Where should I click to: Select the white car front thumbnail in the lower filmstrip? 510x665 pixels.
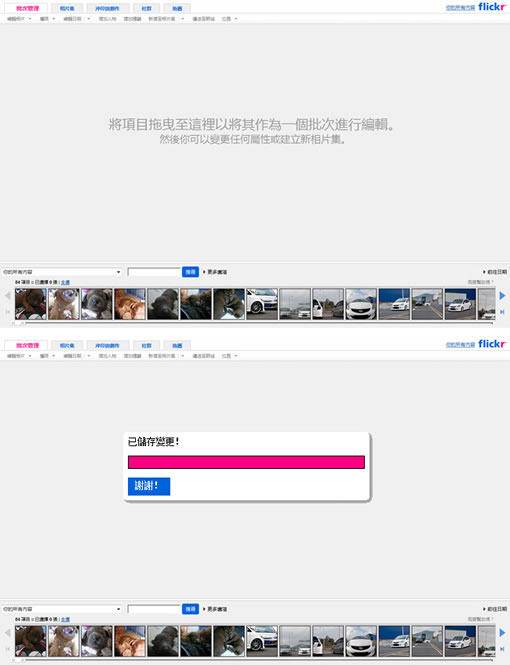361,641
